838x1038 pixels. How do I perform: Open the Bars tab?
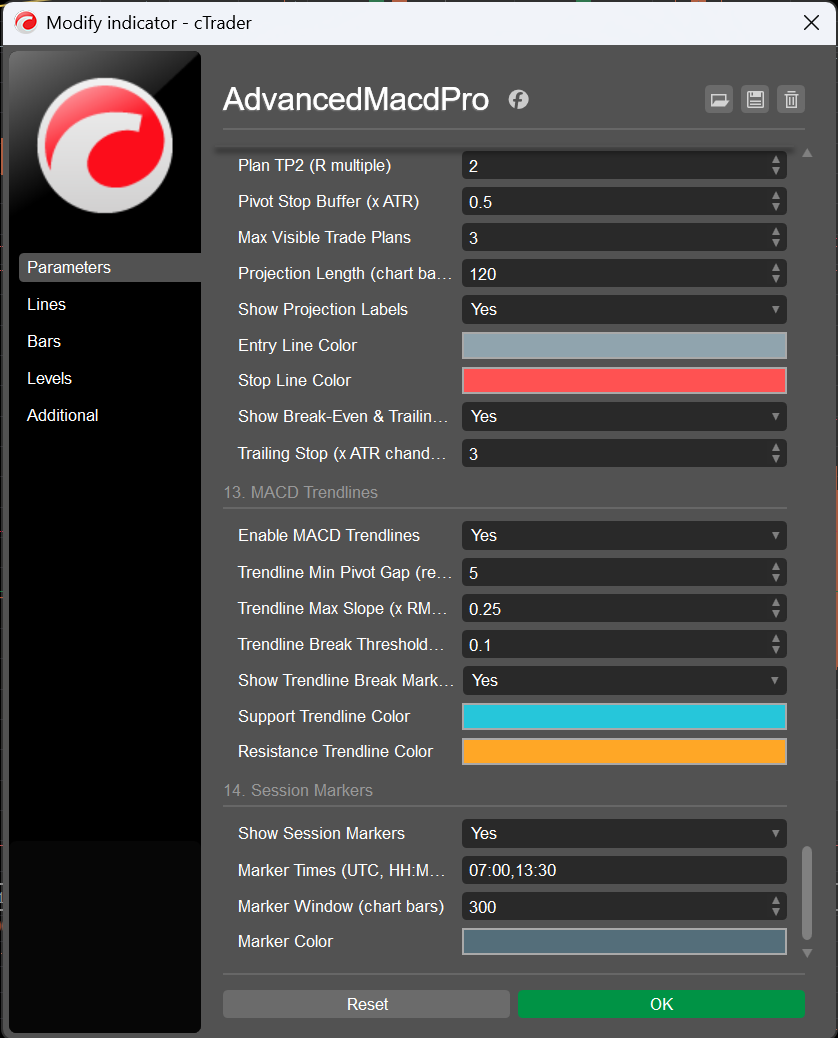pyautogui.click(x=44, y=342)
